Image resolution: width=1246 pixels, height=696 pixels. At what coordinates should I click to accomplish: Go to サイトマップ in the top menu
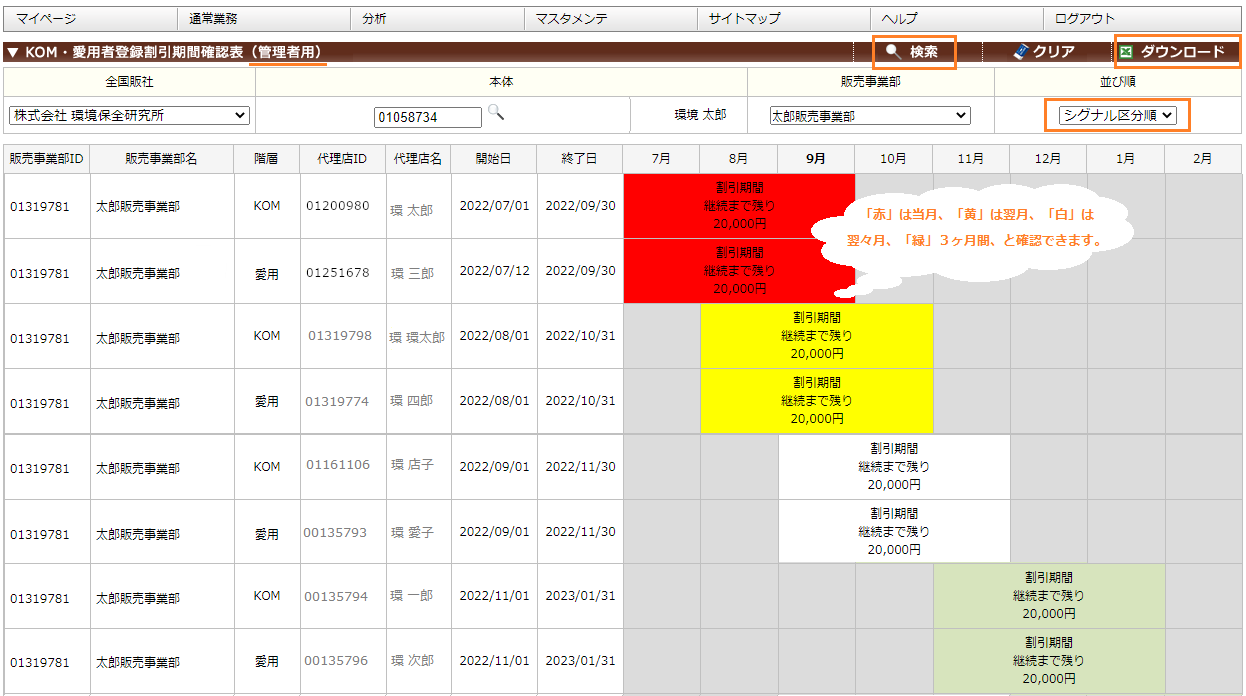tap(744, 18)
